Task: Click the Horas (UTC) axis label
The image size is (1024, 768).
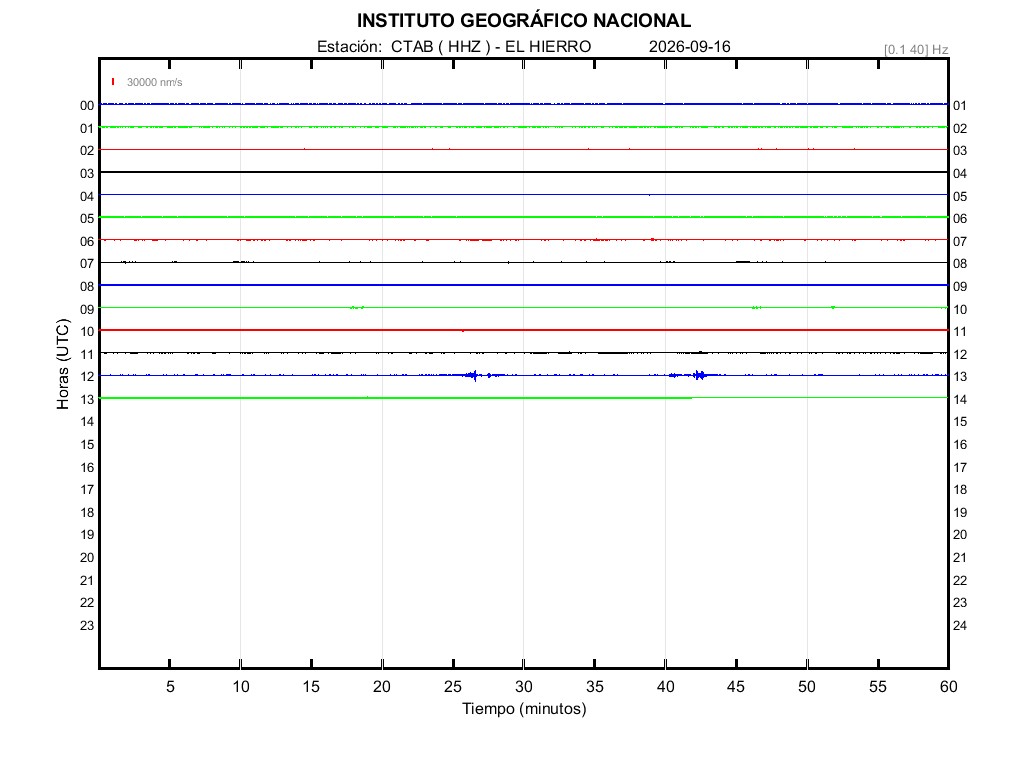Action: point(63,364)
